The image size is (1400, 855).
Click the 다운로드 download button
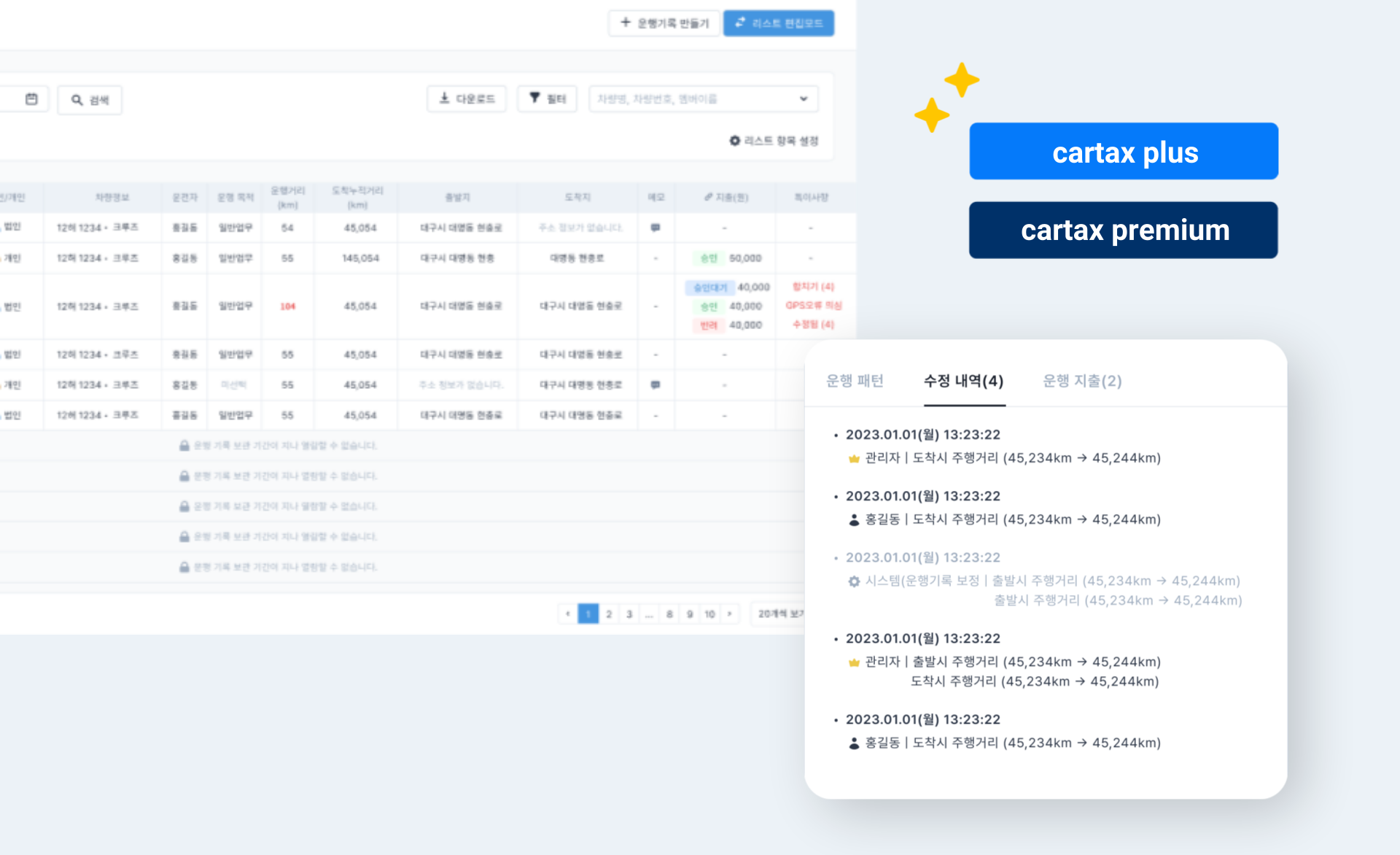pyautogui.click(x=467, y=98)
